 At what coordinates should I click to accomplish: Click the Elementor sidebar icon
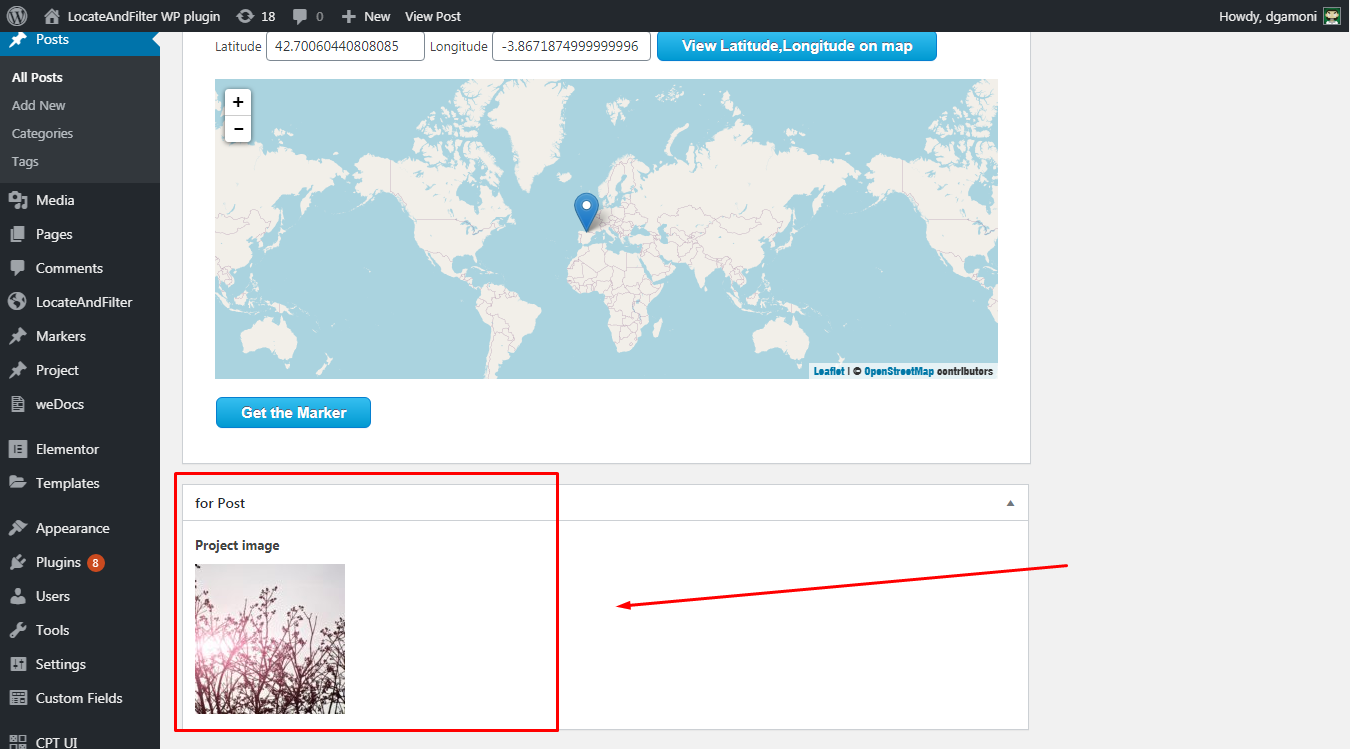coord(18,449)
